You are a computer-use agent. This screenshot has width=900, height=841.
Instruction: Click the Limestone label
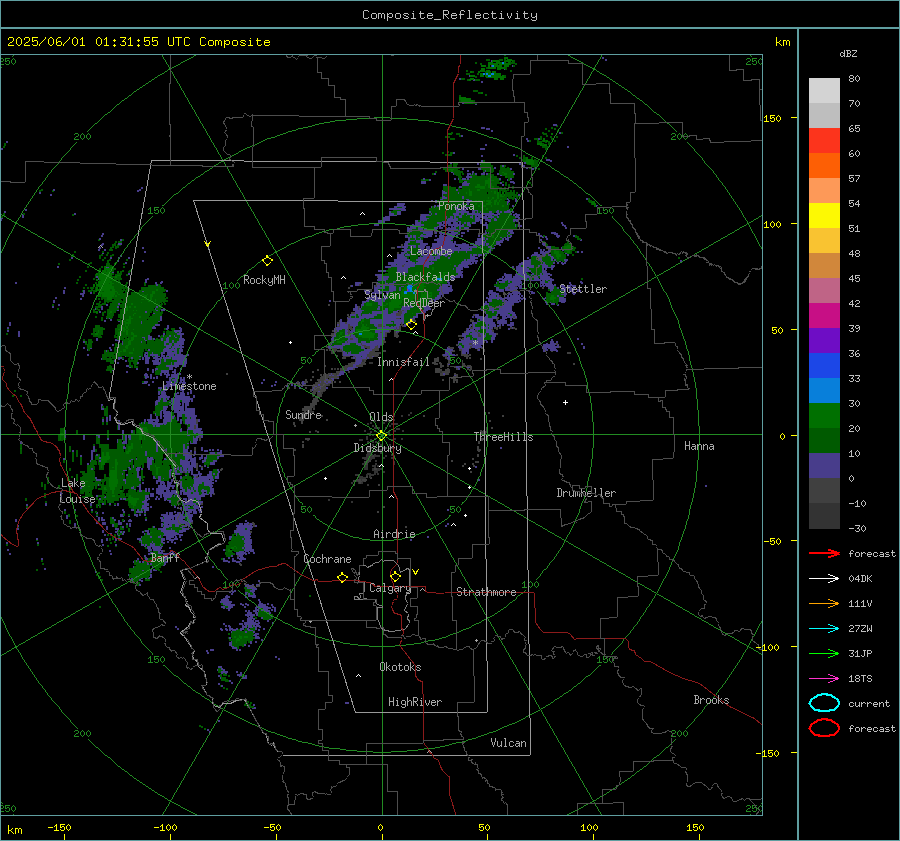click(x=189, y=386)
